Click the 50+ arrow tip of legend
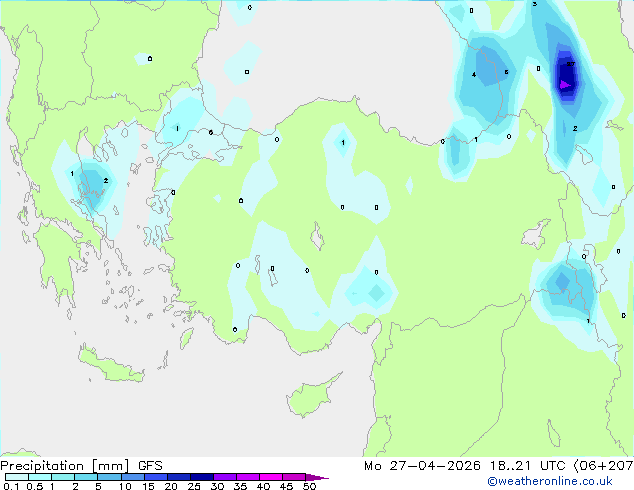 [317, 477]
